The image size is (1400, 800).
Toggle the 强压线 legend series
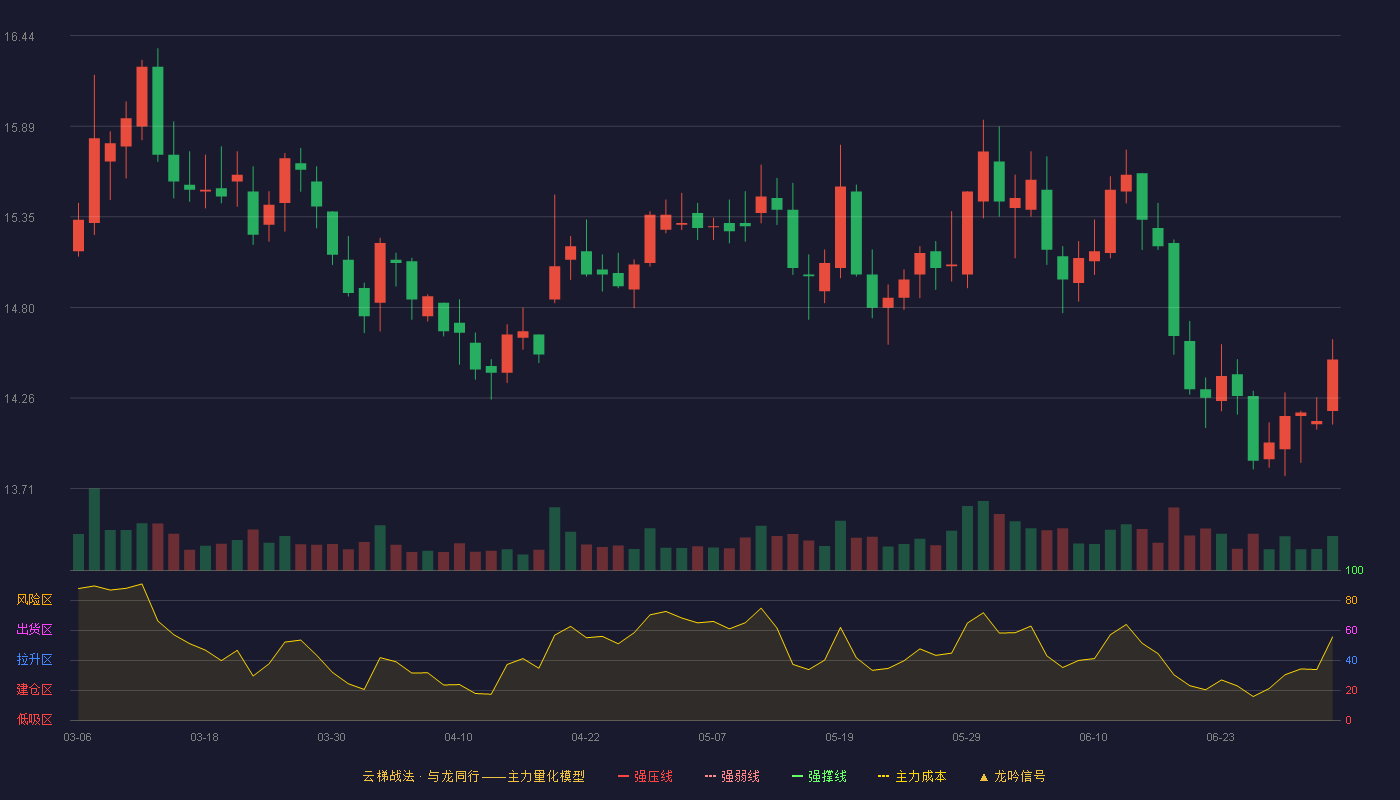point(645,776)
